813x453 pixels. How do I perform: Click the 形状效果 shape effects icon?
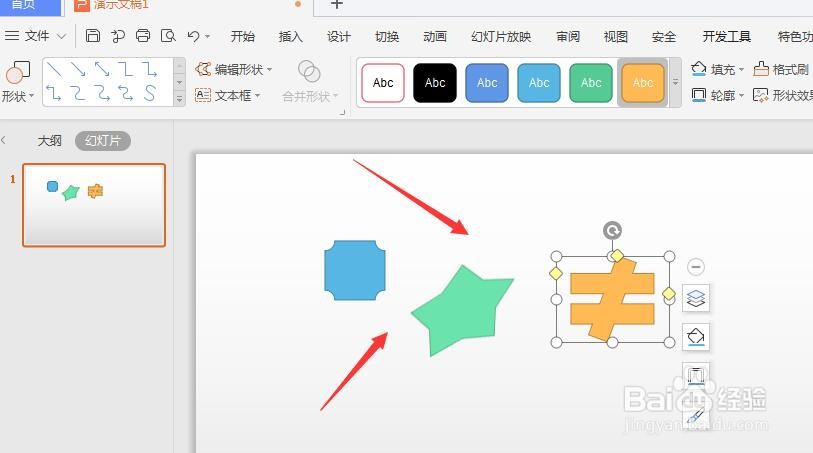click(760, 95)
